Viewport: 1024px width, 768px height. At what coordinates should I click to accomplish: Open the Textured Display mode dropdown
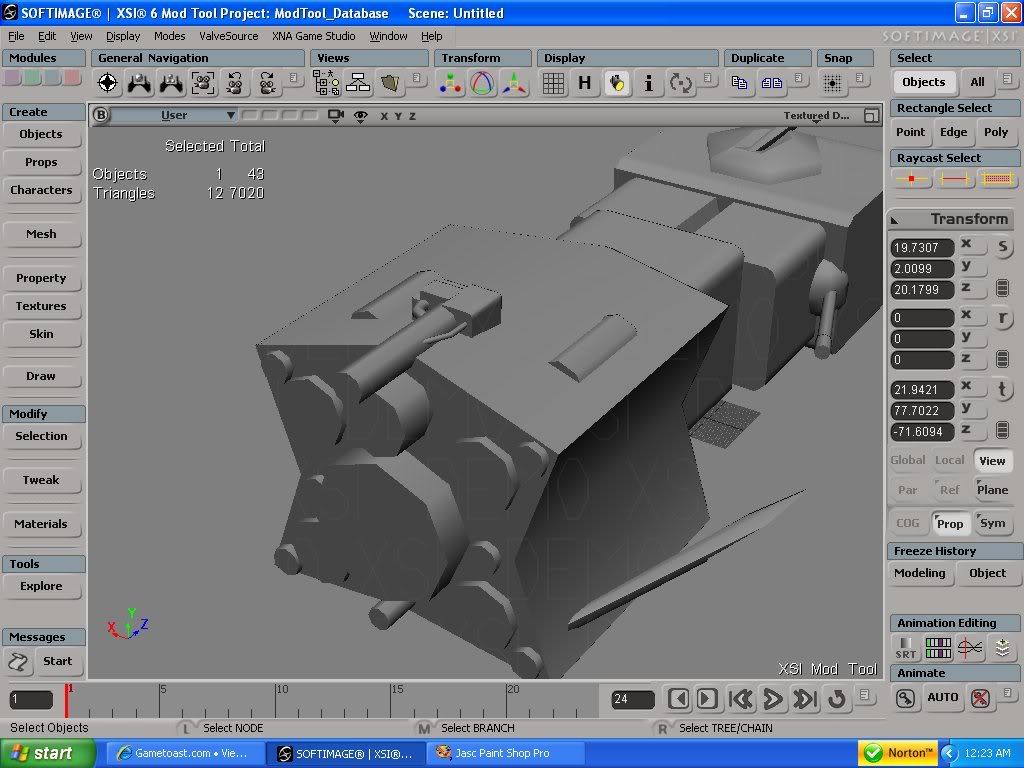pos(816,116)
